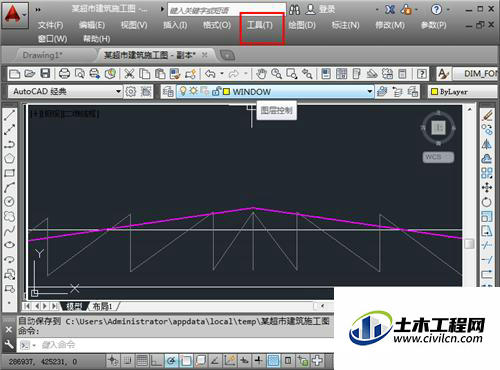Select the Erase modify tool

pos(487,115)
